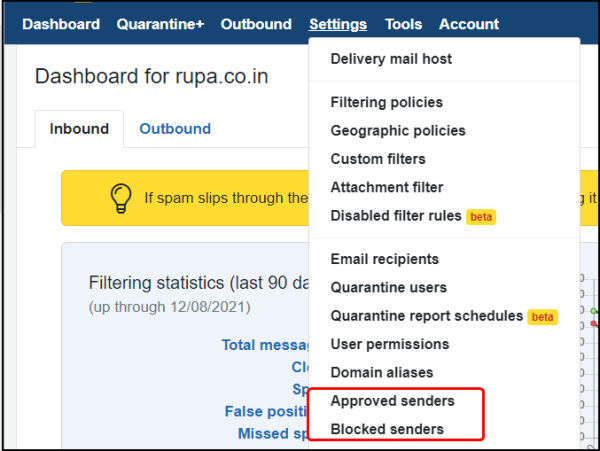Open Blocked senders list
The image size is (600, 451).
(387, 429)
